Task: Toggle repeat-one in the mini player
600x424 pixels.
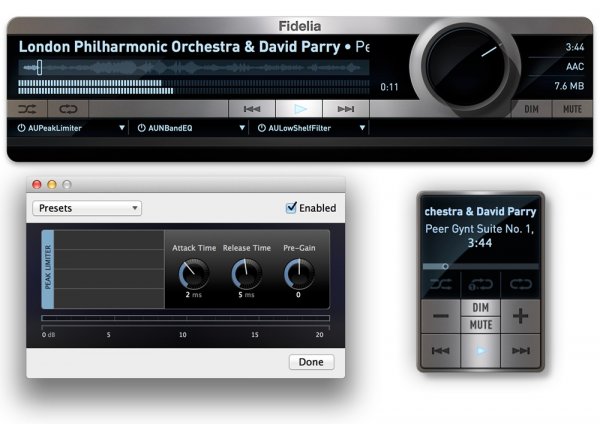Action: pyautogui.click(x=481, y=284)
